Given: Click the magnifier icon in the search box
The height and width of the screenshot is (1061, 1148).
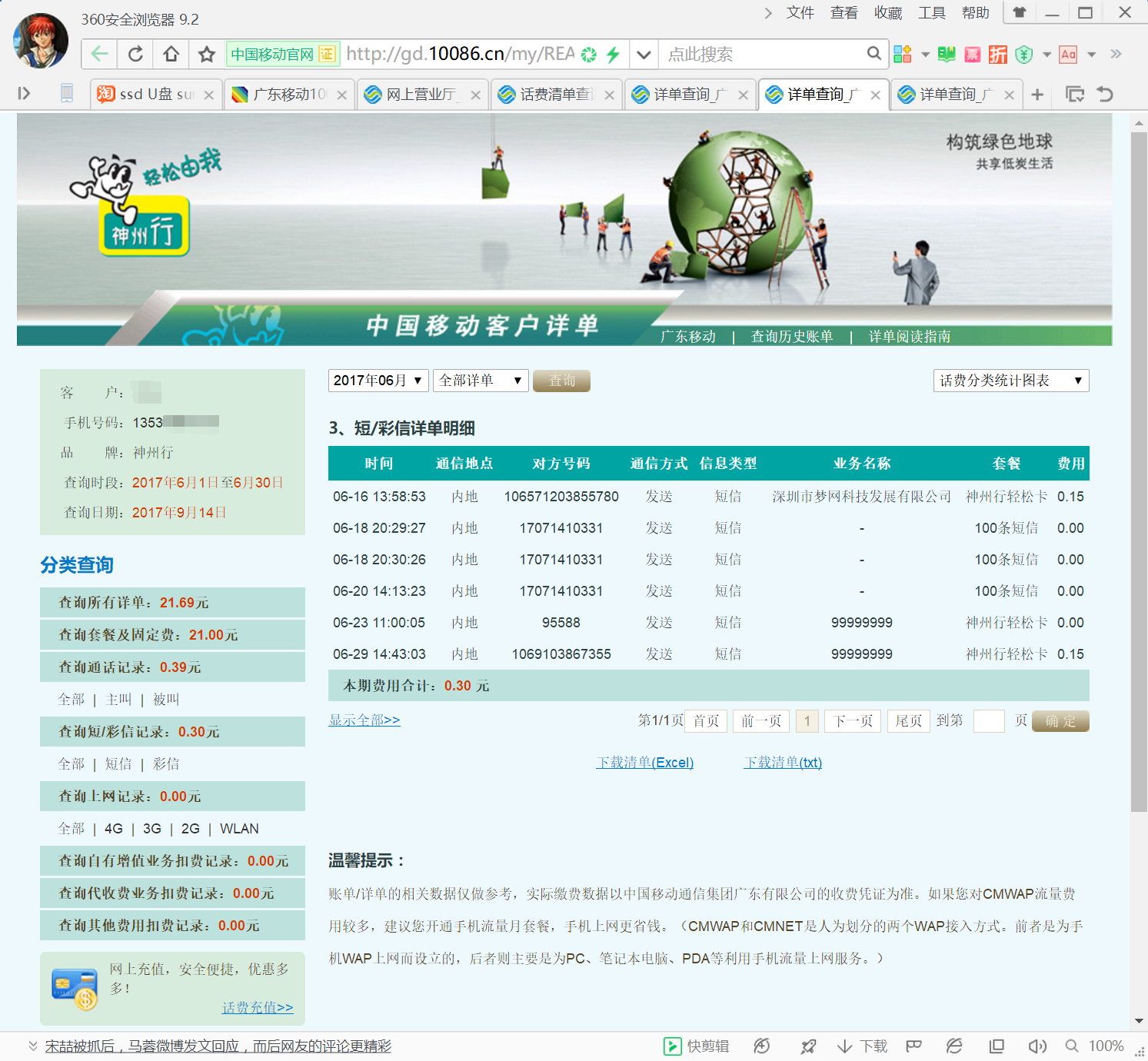Looking at the screenshot, I should coord(873,54).
